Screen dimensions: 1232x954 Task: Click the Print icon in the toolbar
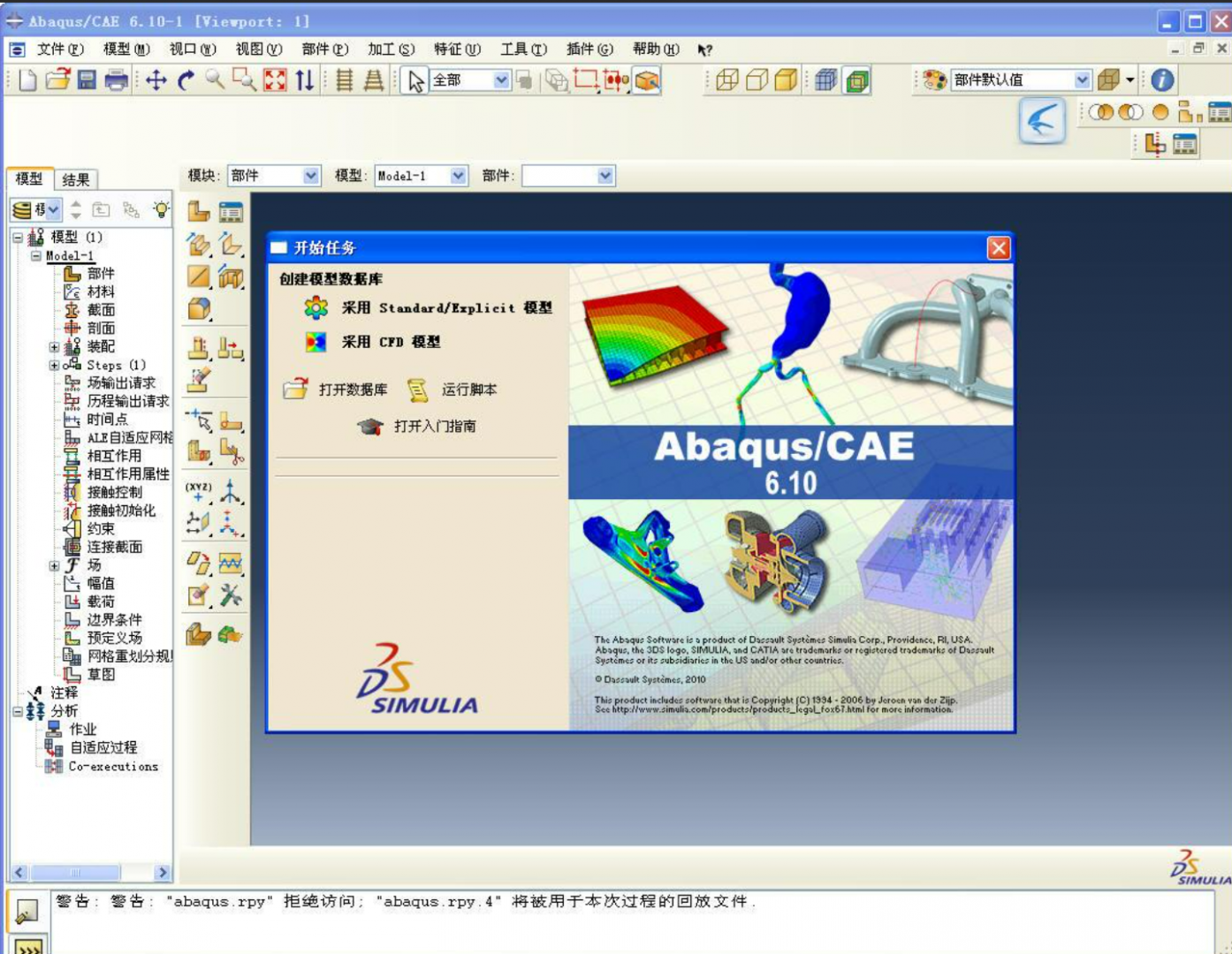[117, 80]
